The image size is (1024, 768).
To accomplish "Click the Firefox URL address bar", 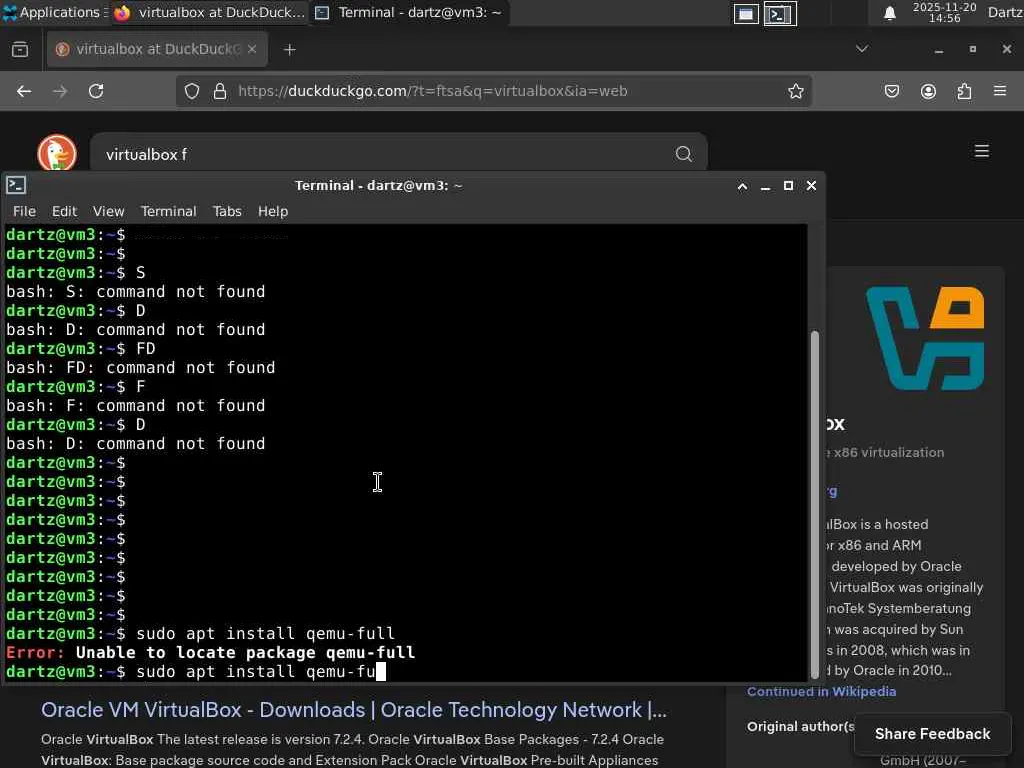I will (x=493, y=91).
